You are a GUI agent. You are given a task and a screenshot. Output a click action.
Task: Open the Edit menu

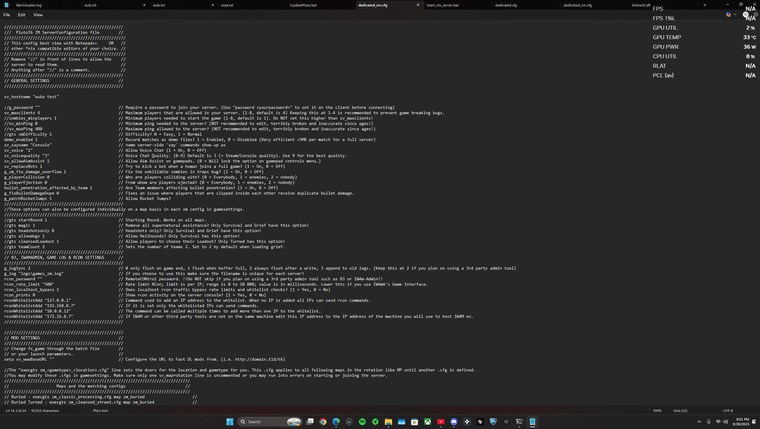coord(21,15)
